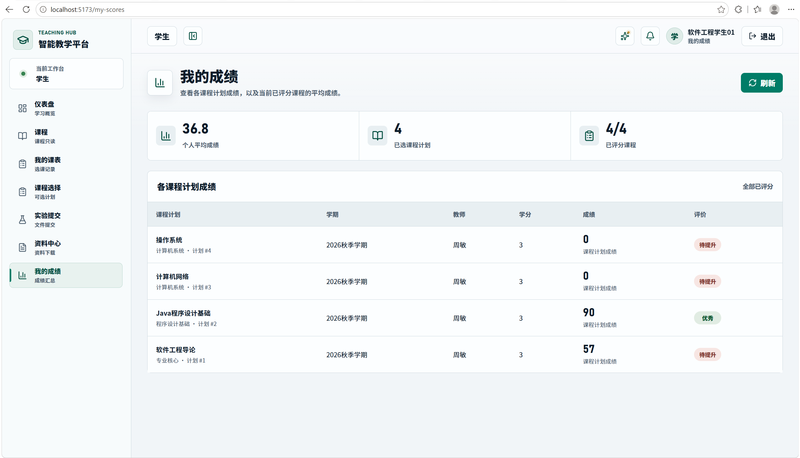Click the 资料中心 document icon in sidebar
This screenshot has height=458, width=800.
[x=22, y=247]
